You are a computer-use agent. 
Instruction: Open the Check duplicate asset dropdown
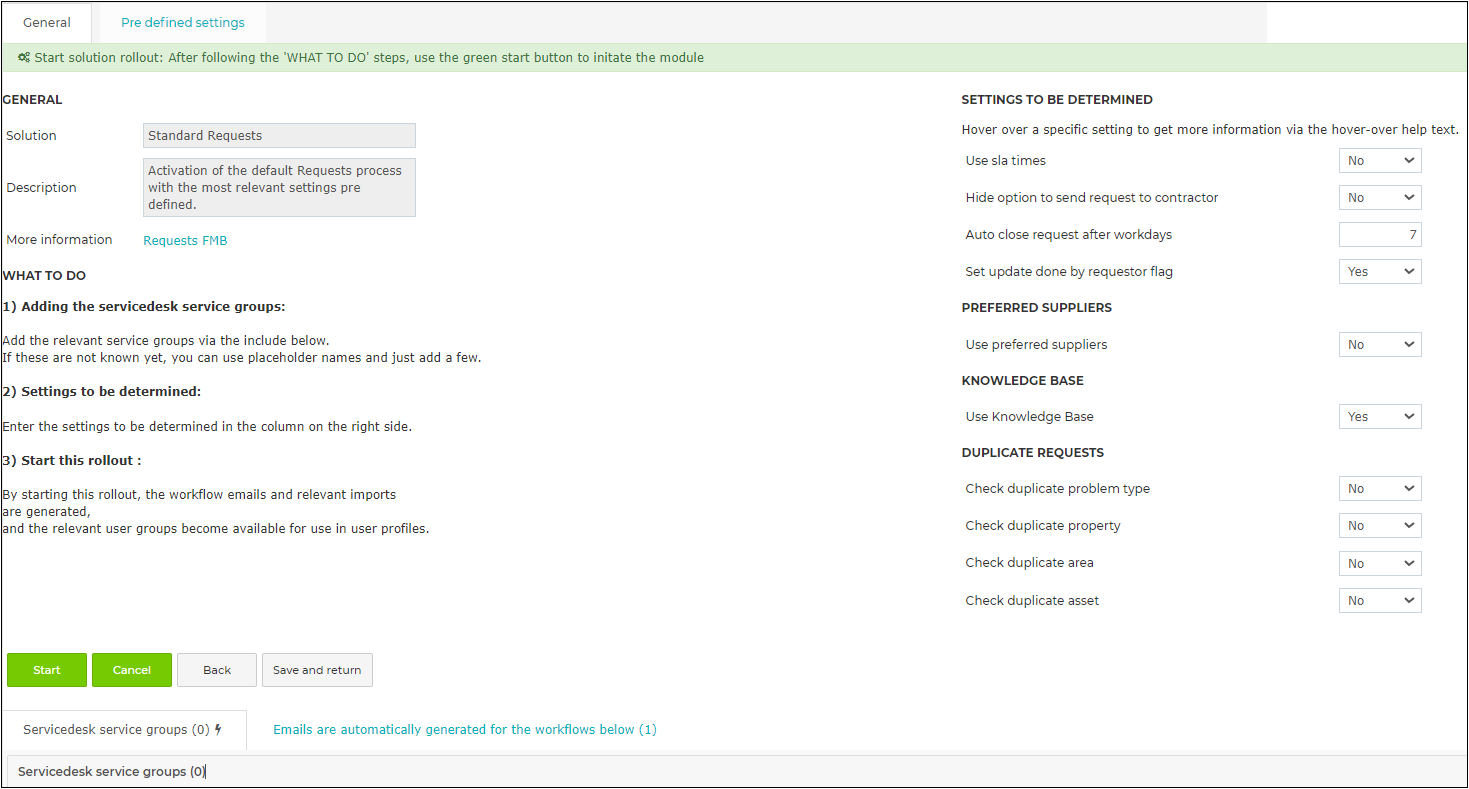1380,601
